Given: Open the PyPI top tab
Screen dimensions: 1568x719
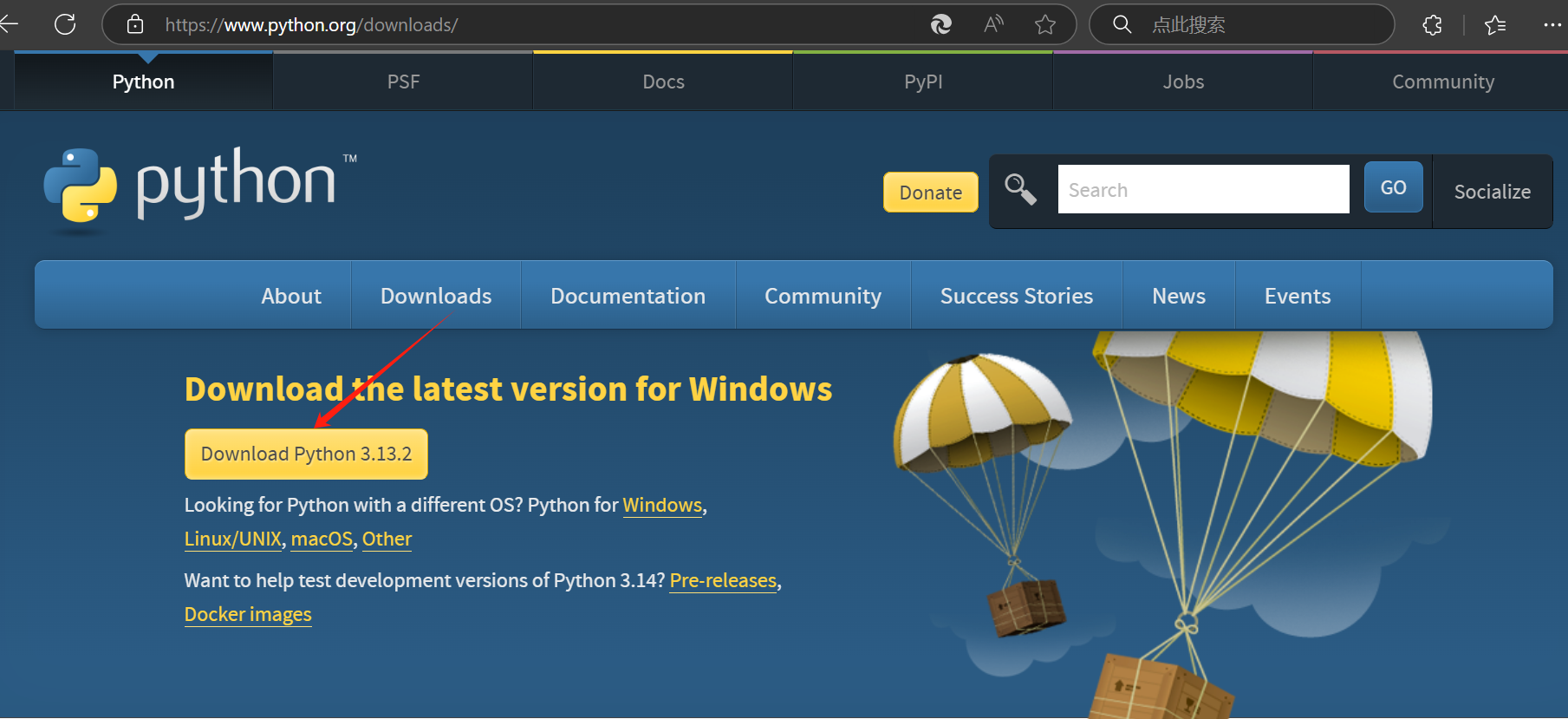Looking at the screenshot, I should [x=923, y=82].
